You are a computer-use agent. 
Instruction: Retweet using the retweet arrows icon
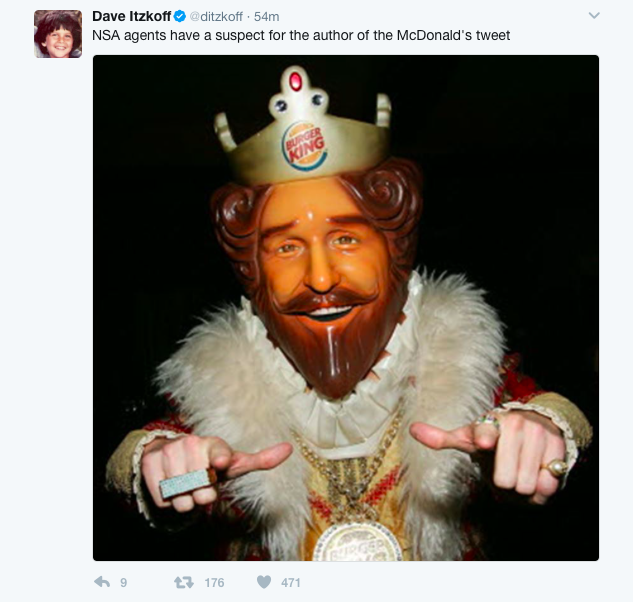pyautogui.click(x=183, y=582)
